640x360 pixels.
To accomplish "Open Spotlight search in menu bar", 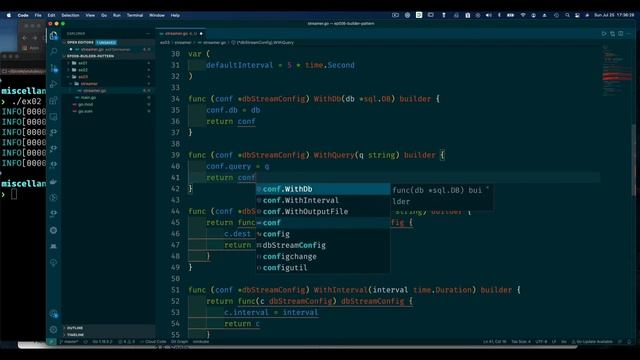I will [x=567, y=15].
